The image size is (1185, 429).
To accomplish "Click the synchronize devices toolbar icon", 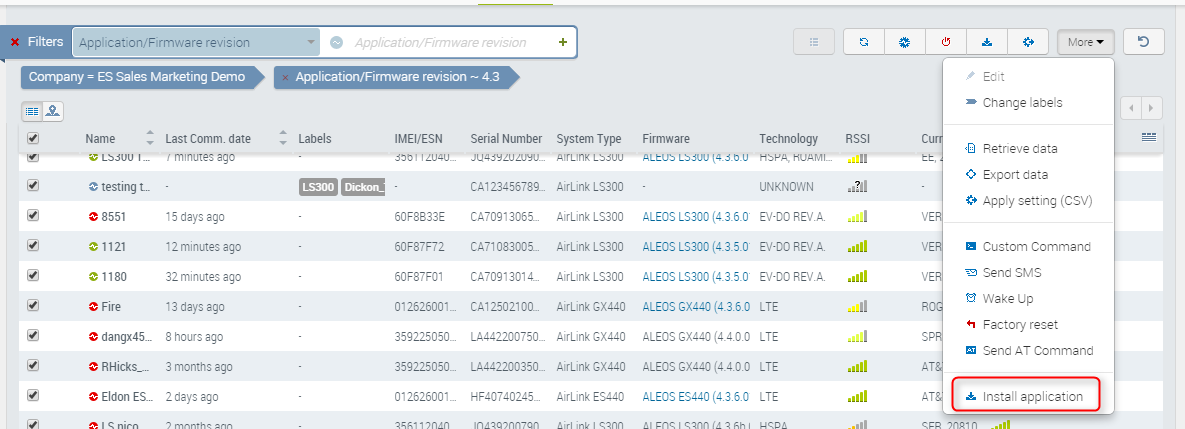I will pyautogui.click(x=864, y=42).
